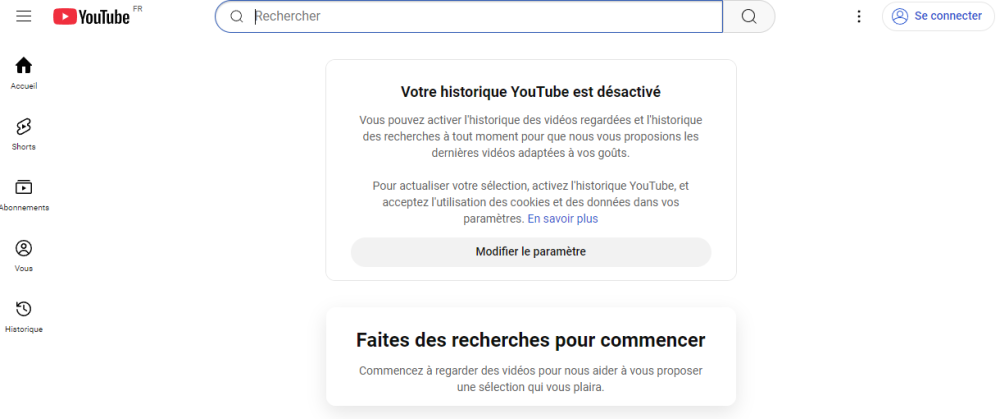Image resolution: width=1000 pixels, height=419 pixels.
Task: Open the hamburger guide menu
Action: pos(24,16)
